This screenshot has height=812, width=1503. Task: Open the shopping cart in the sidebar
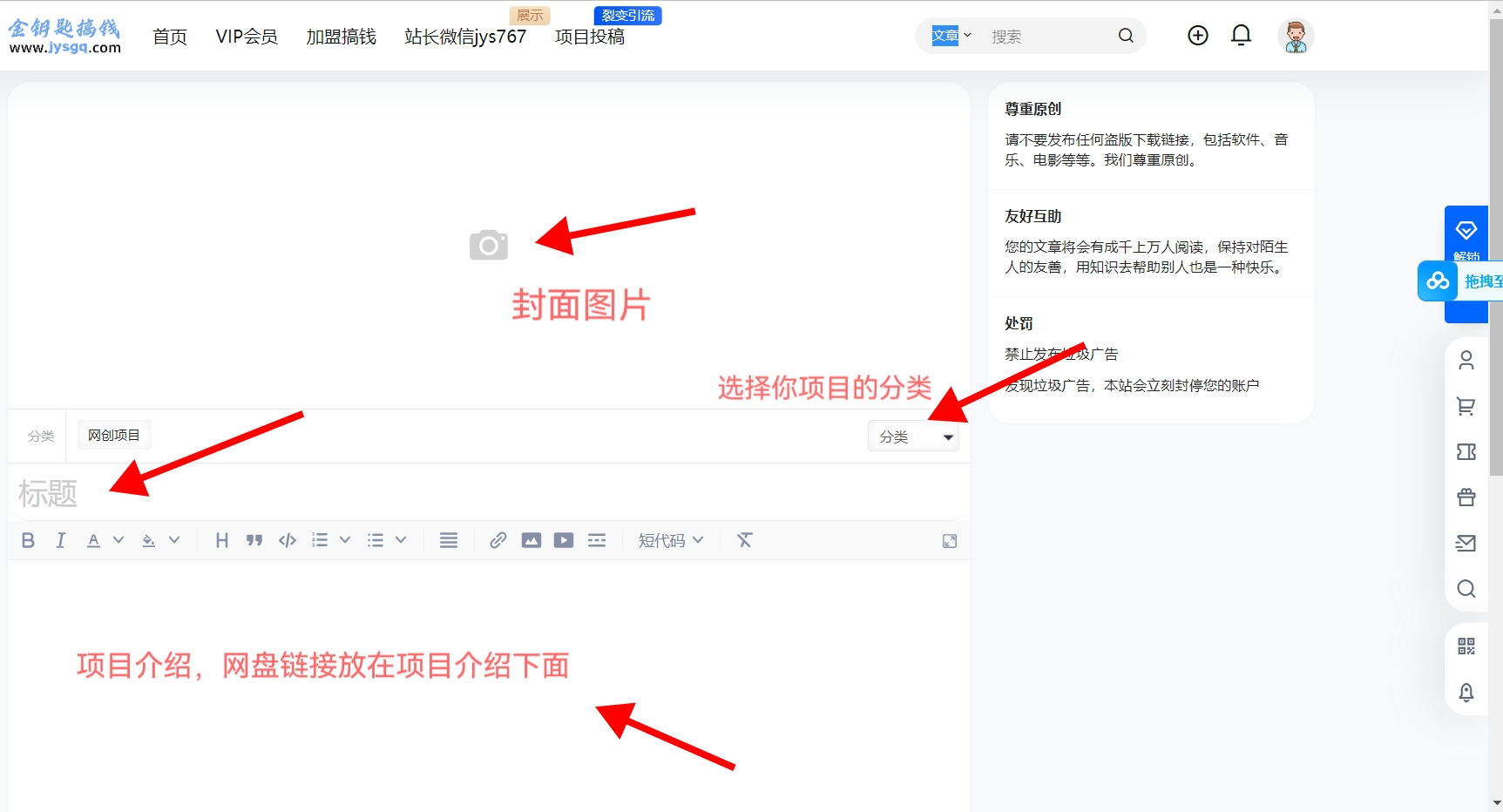[x=1466, y=406]
